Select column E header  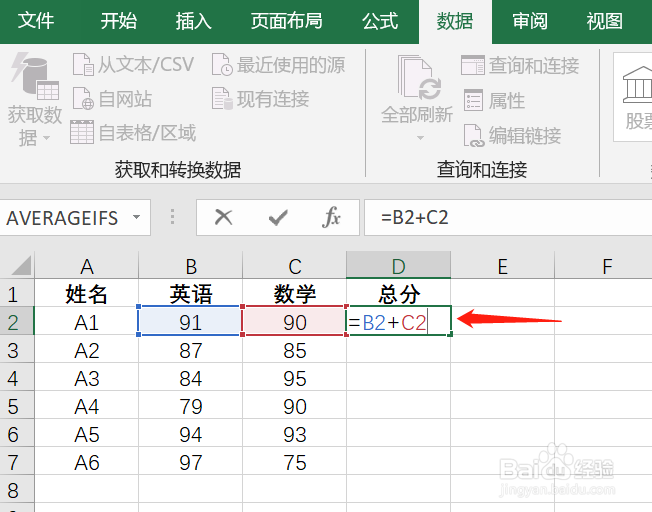(x=502, y=266)
